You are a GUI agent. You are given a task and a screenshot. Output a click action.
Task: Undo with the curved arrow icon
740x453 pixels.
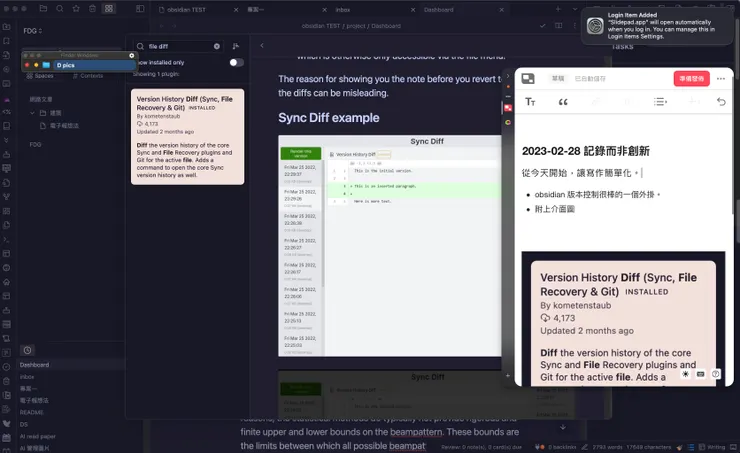click(721, 101)
